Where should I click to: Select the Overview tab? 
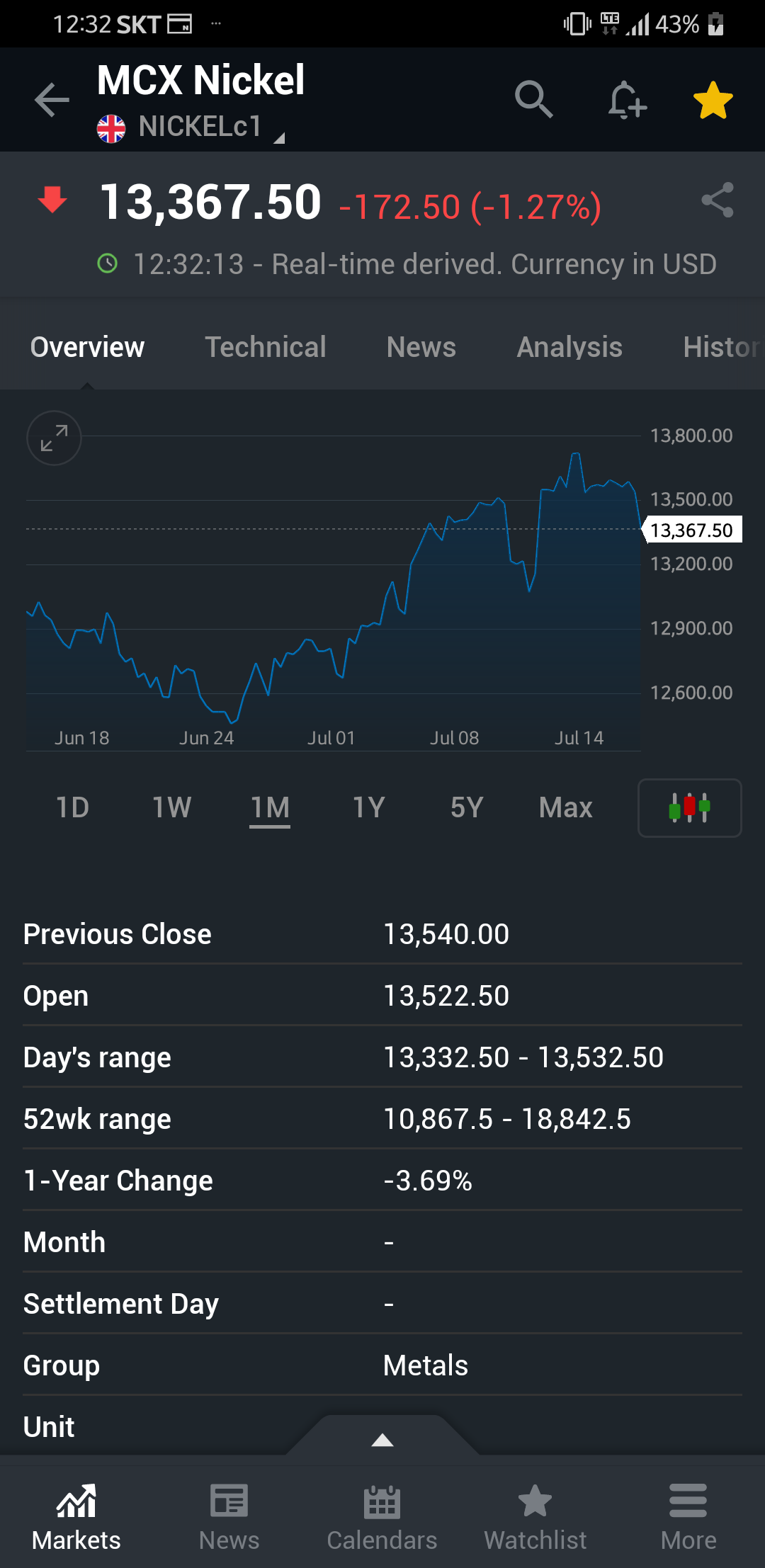[x=87, y=347]
